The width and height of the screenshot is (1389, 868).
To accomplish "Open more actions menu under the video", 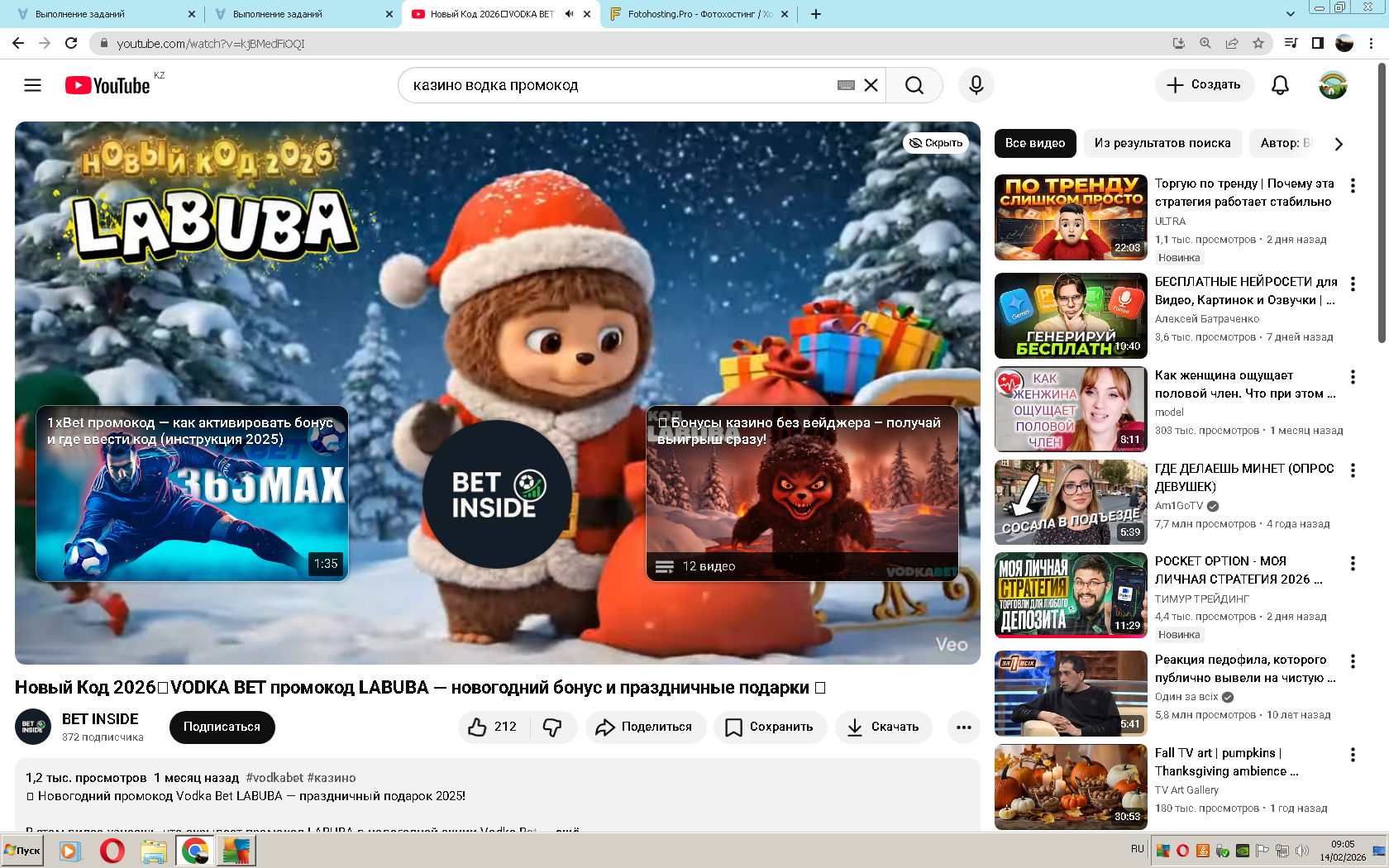I will pos(963,727).
